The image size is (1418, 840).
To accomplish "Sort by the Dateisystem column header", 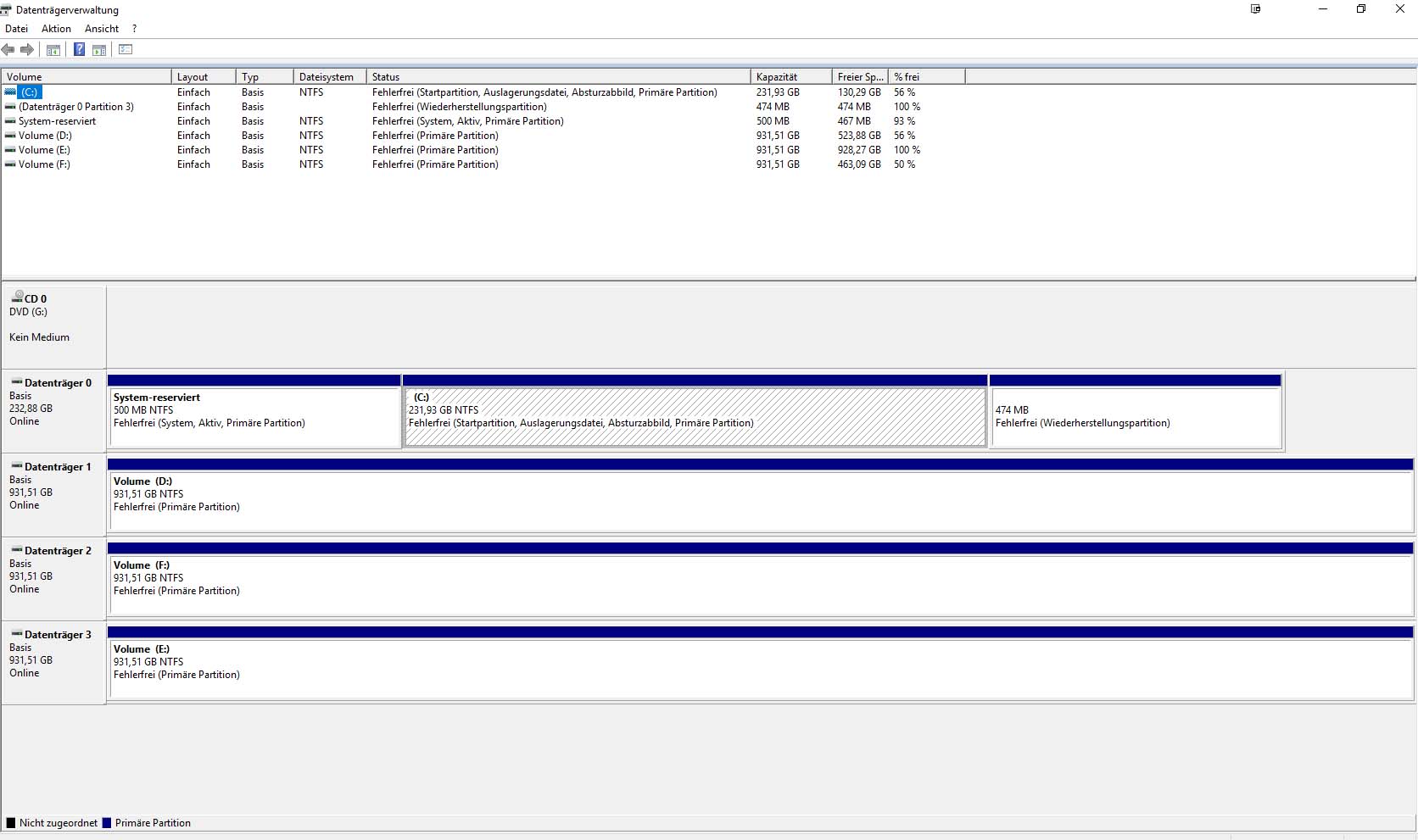I will coord(328,77).
